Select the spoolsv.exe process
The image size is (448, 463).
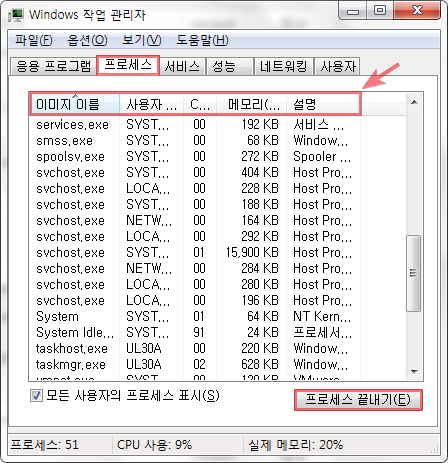pos(195,157)
